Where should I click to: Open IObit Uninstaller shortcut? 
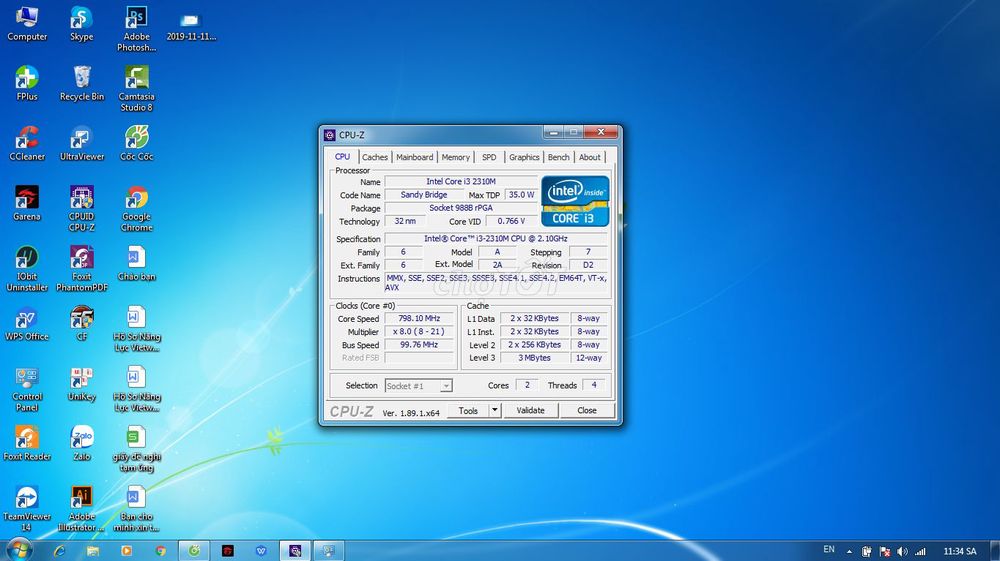[x=27, y=268]
